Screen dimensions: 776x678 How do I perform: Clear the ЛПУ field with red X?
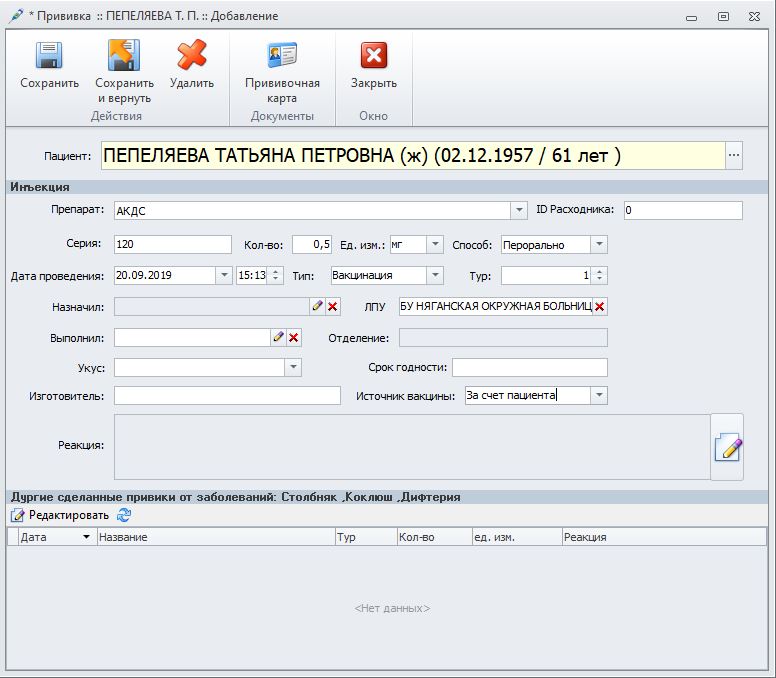(599, 306)
